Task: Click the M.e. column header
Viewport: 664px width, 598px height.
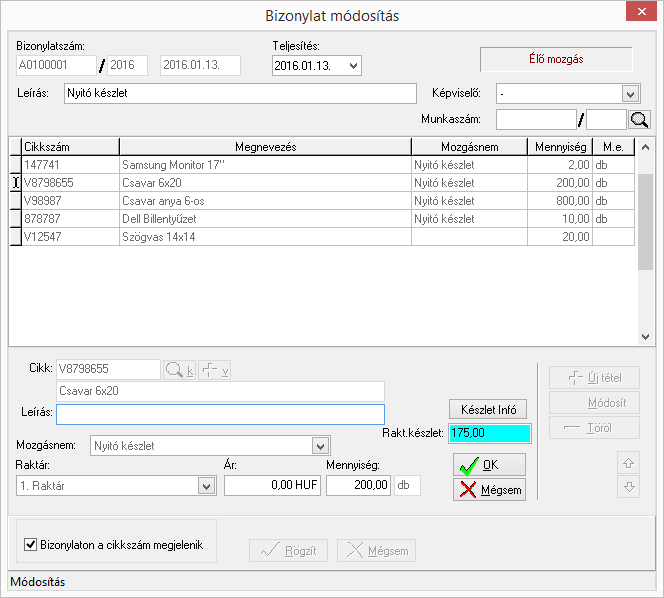Action: [x=613, y=147]
